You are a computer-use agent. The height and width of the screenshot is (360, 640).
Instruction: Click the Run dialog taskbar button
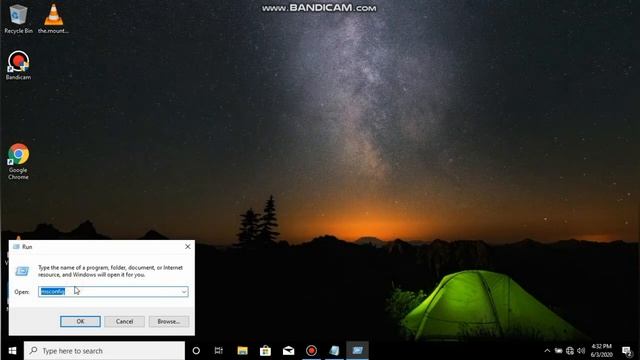point(357,351)
